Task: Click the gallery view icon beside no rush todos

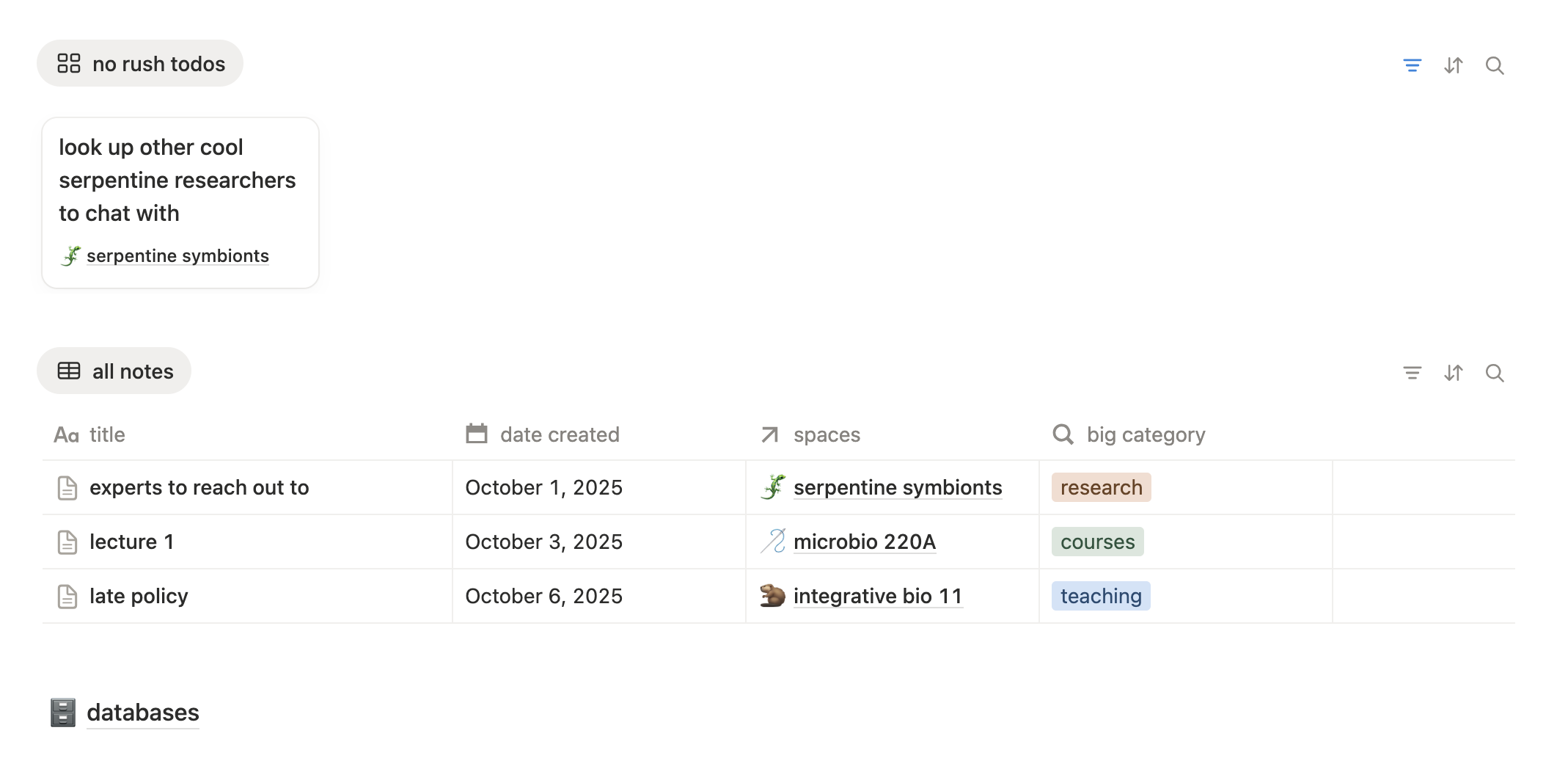Action: [70, 63]
